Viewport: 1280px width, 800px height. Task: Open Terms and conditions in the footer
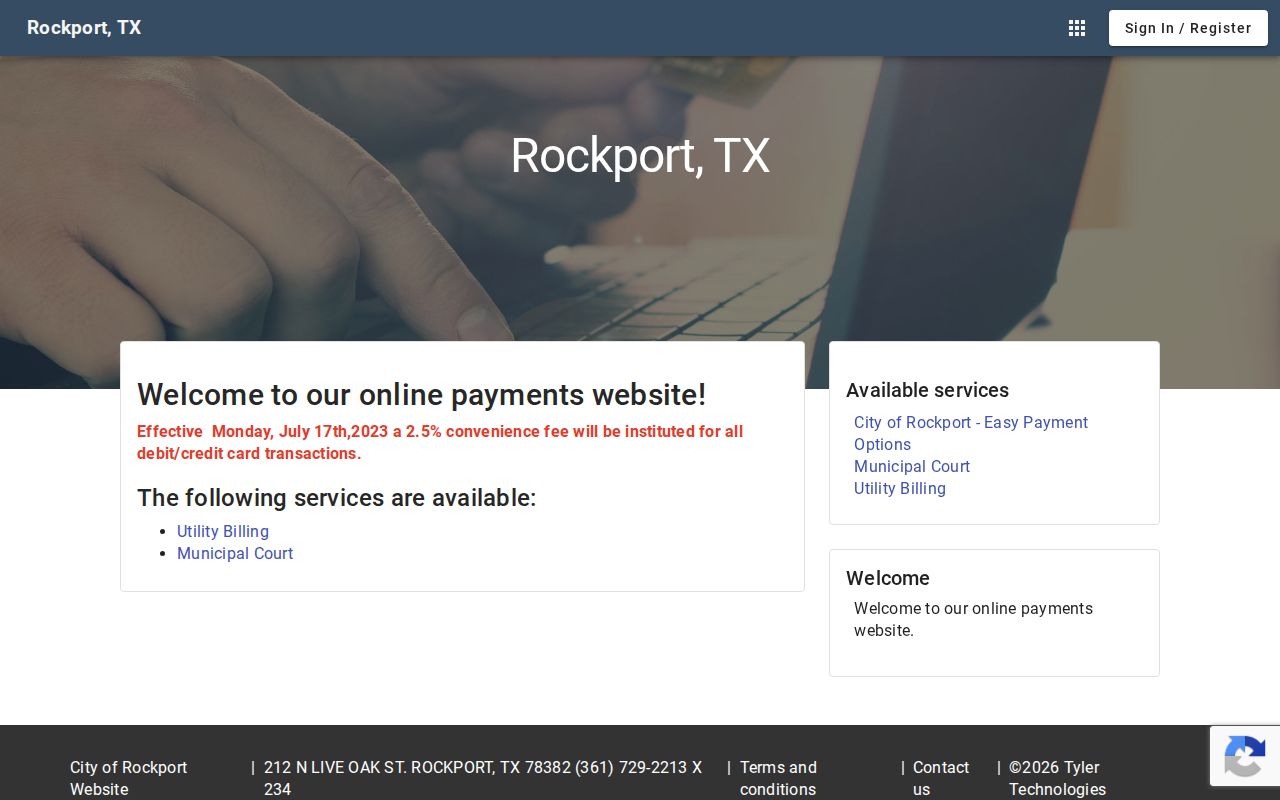tap(778, 778)
